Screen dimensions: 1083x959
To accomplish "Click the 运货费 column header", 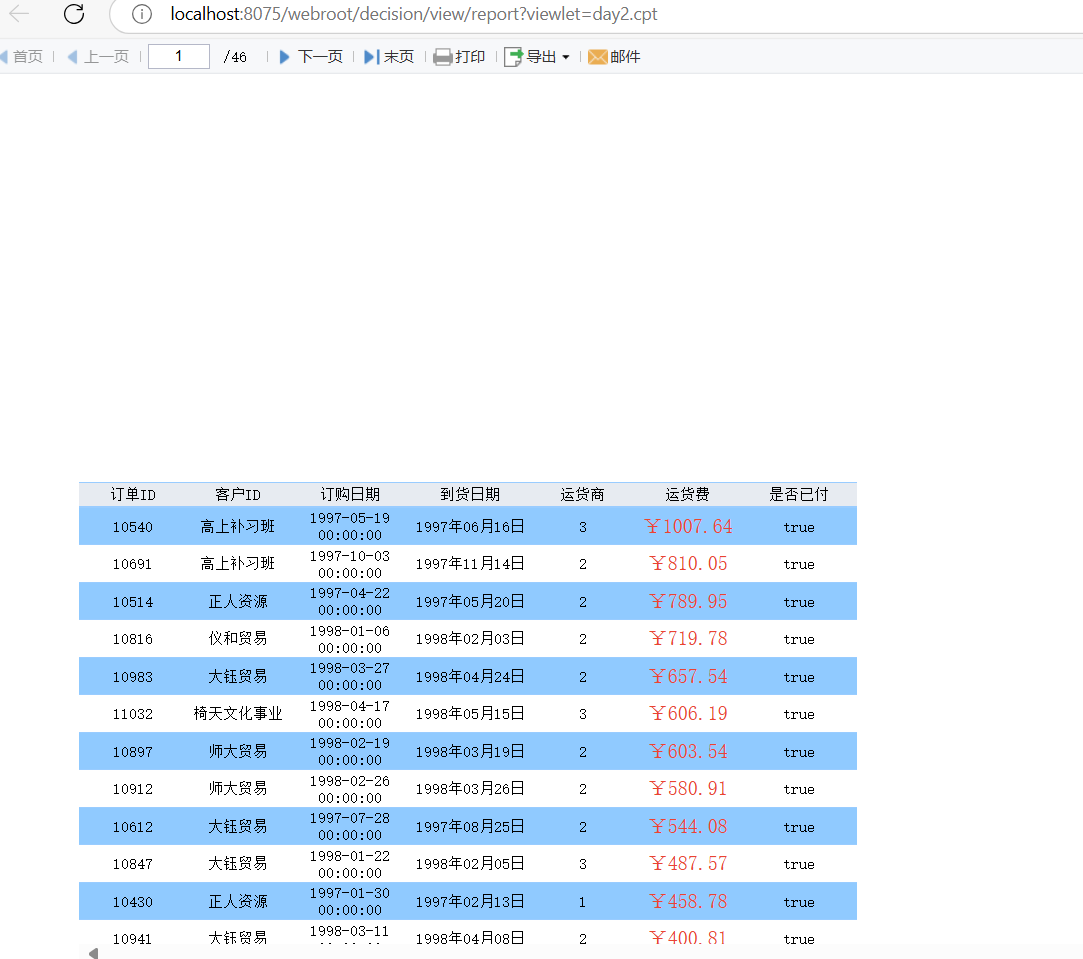I will pyautogui.click(x=687, y=495).
